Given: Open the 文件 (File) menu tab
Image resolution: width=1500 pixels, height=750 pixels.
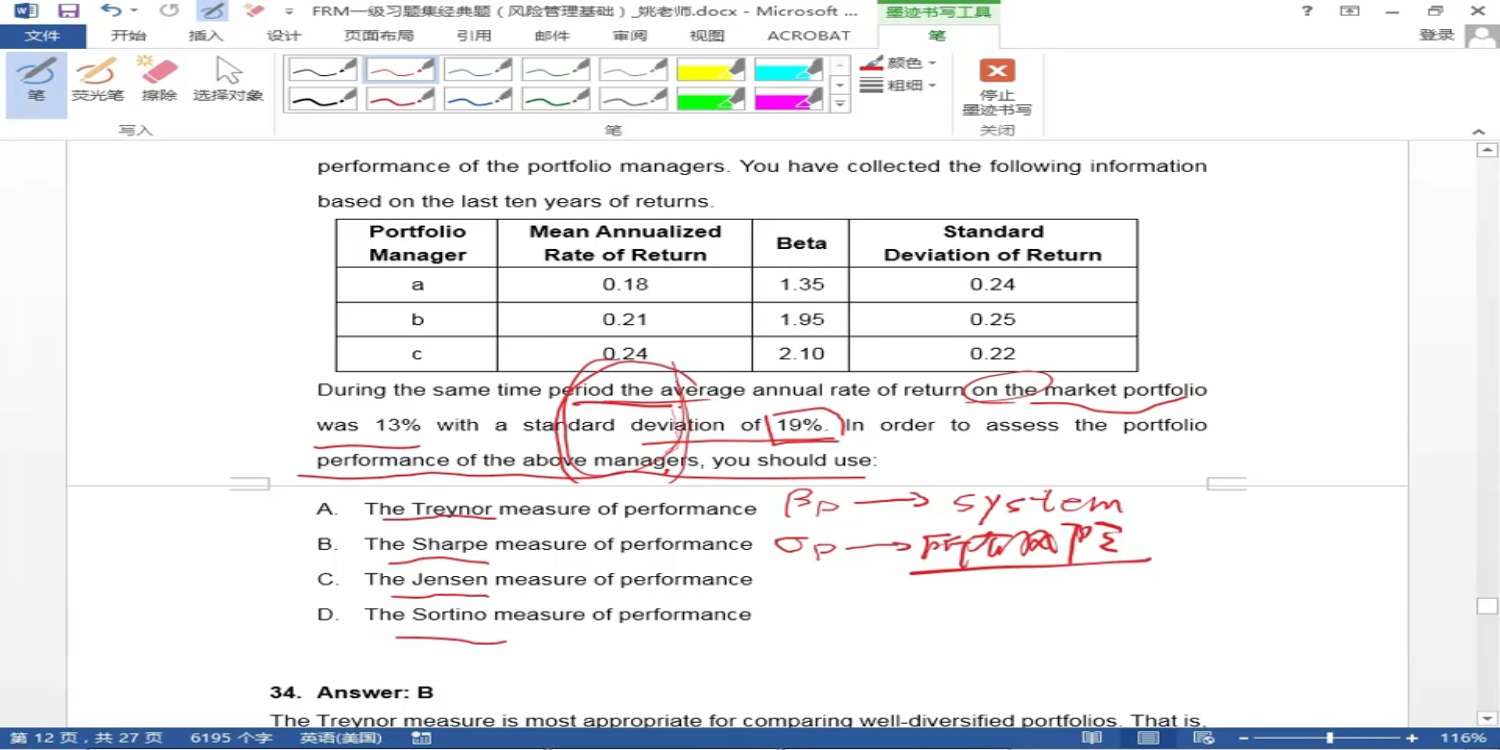Looking at the screenshot, I should (42, 36).
